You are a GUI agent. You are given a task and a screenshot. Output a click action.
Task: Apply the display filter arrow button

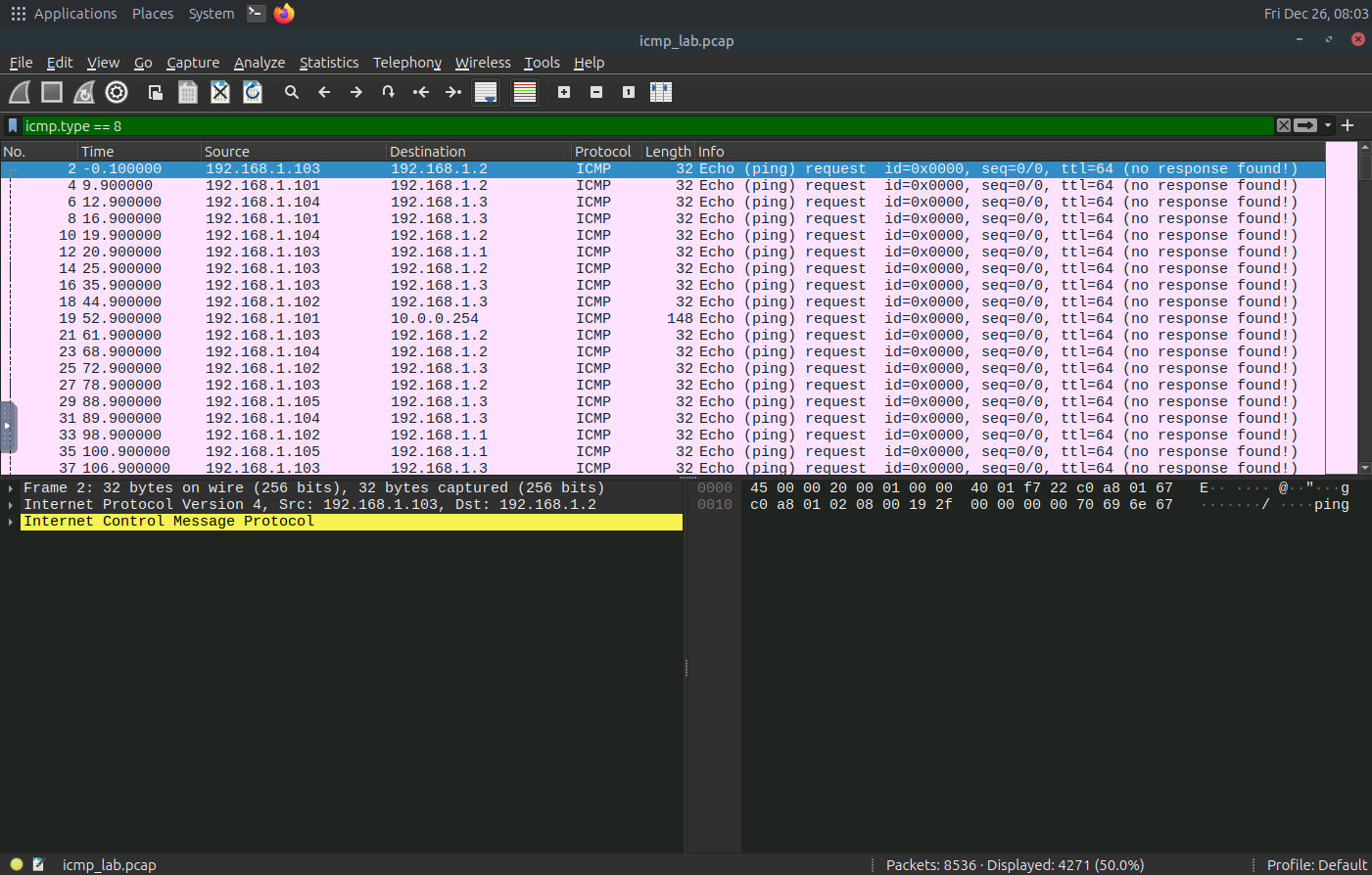pyautogui.click(x=1305, y=125)
